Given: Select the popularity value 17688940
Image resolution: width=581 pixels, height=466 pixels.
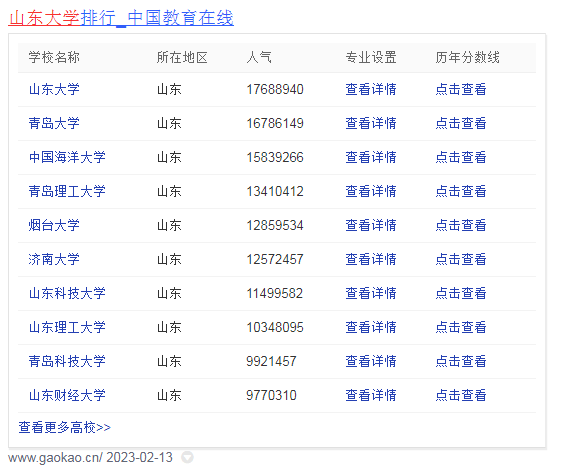Looking at the screenshot, I should [x=275, y=89].
